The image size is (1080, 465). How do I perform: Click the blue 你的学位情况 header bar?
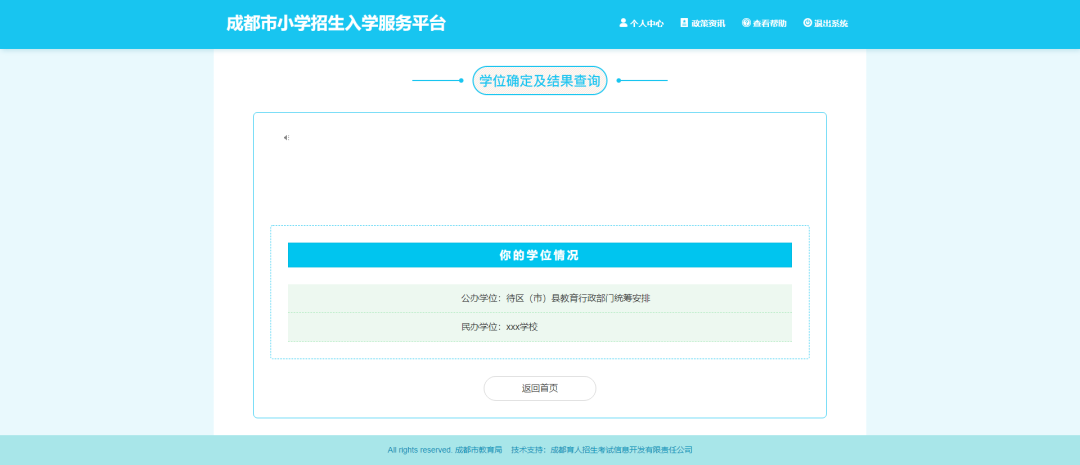pos(540,255)
